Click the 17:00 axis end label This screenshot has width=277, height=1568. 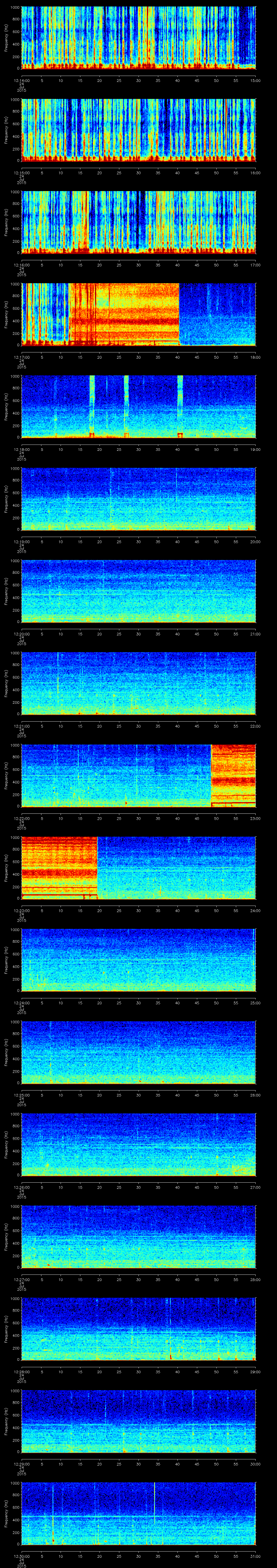pyautogui.click(x=256, y=265)
